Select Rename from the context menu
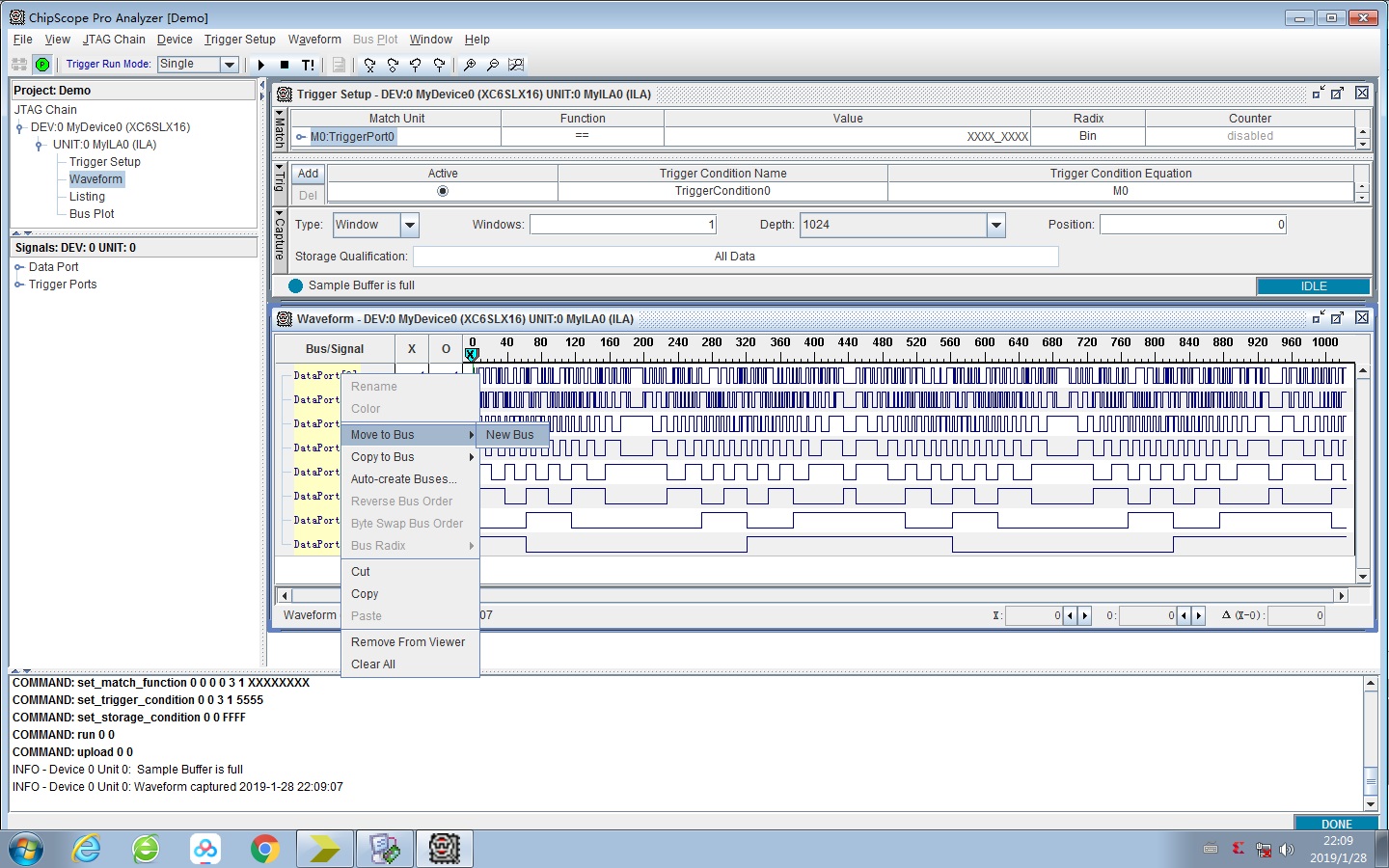The height and width of the screenshot is (868, 1389). pos(373,386)
